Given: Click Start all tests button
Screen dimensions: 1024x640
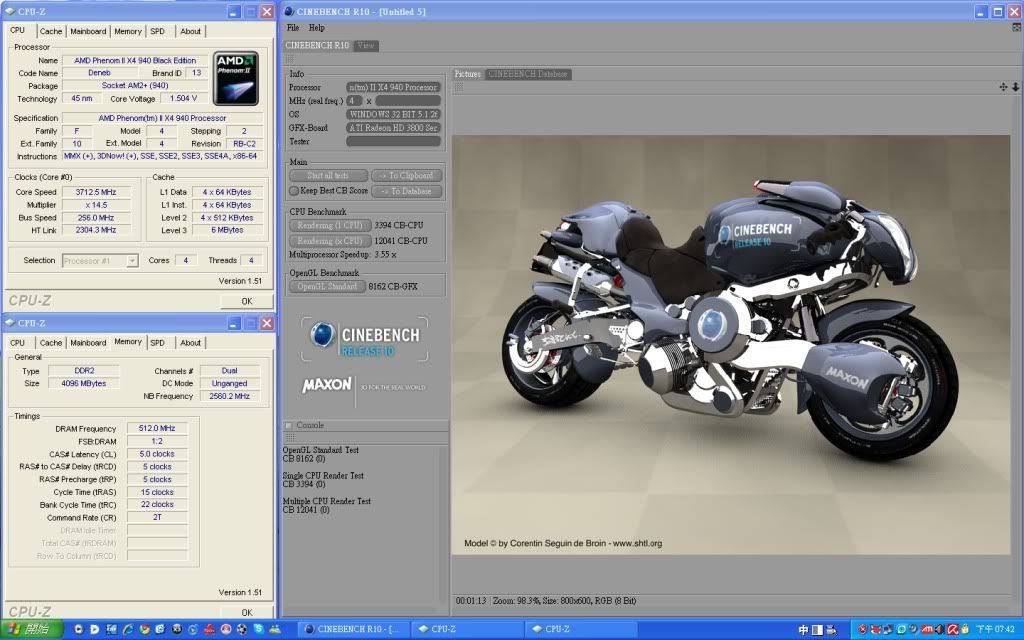Looking at the screenshot, I should coord(328,176).
